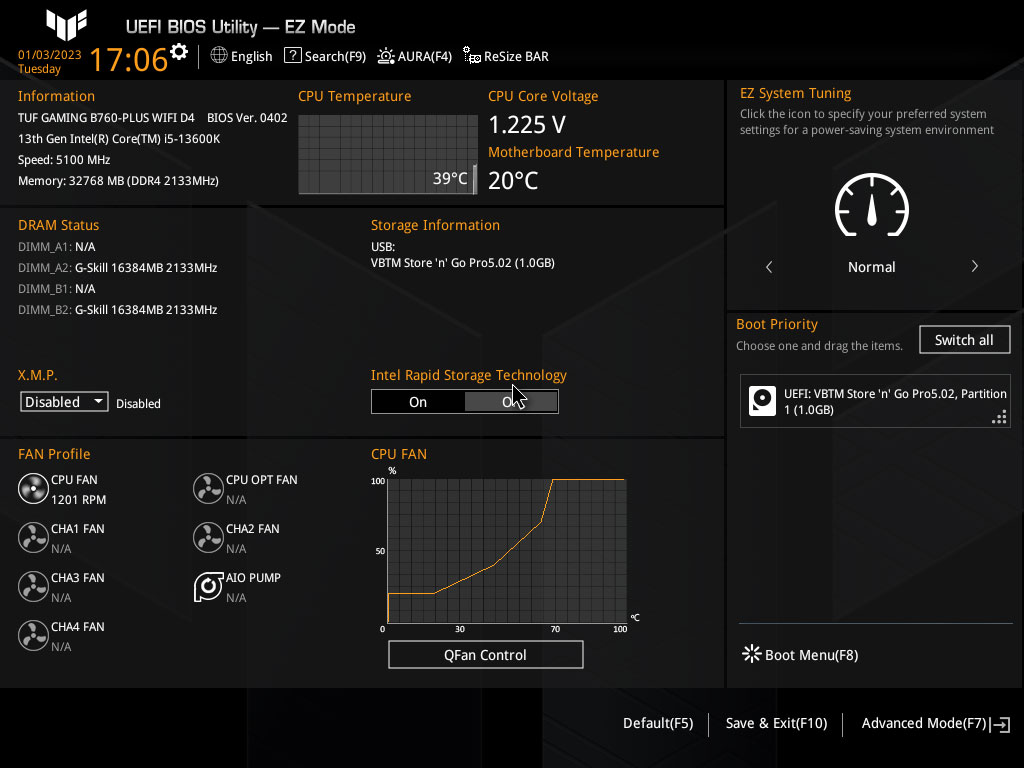Click the CPU OPT FAN icon

[x=208, y=489]
